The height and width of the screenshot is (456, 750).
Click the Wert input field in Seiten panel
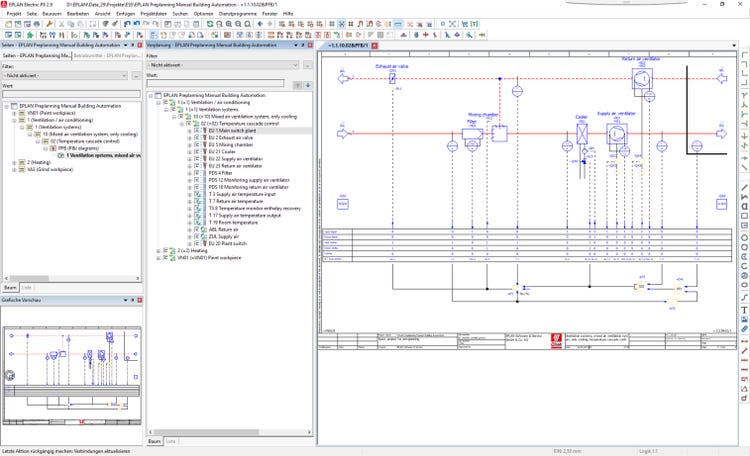(70, 94)
